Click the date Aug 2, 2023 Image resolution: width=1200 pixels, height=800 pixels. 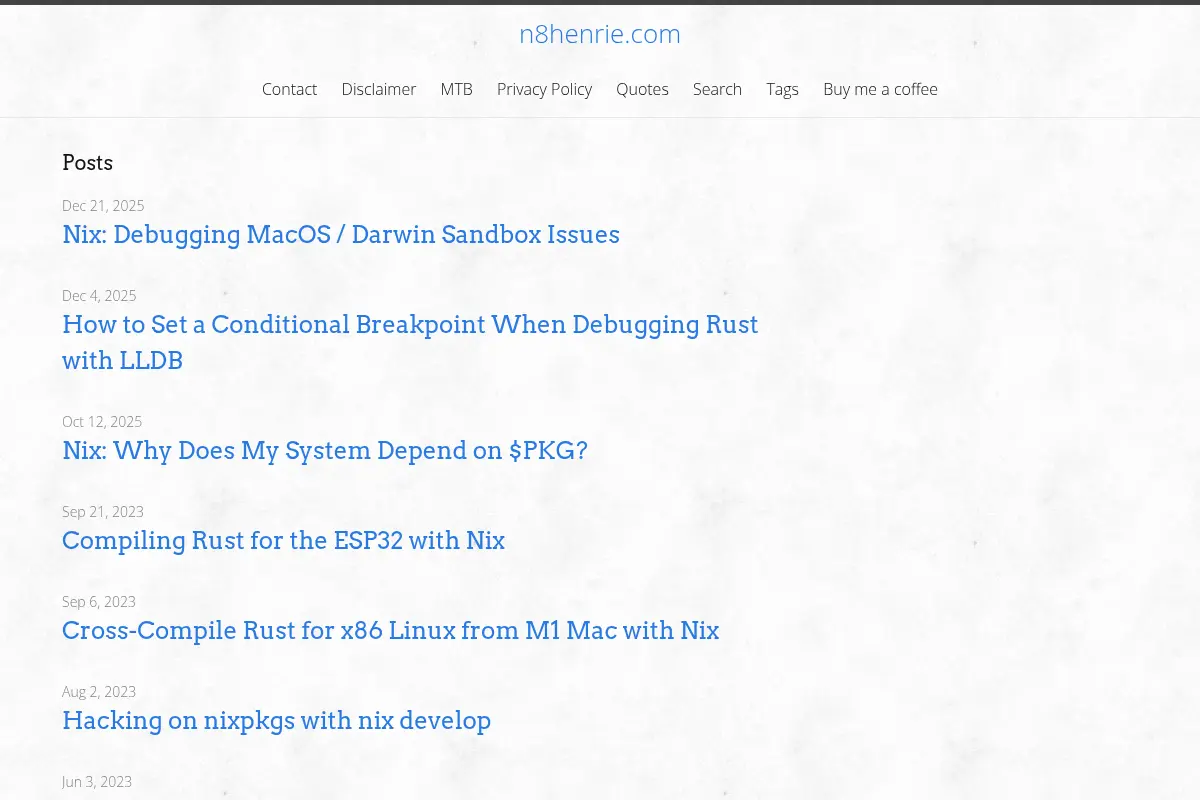(x=99, y=692)
